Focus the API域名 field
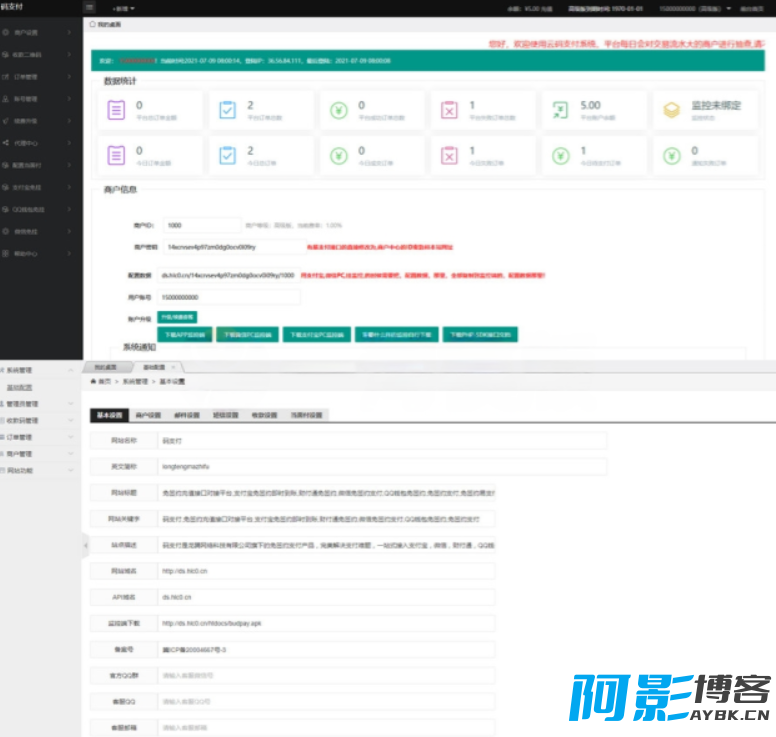This screenshot has width=776, height=737. [x=326, y=597]
